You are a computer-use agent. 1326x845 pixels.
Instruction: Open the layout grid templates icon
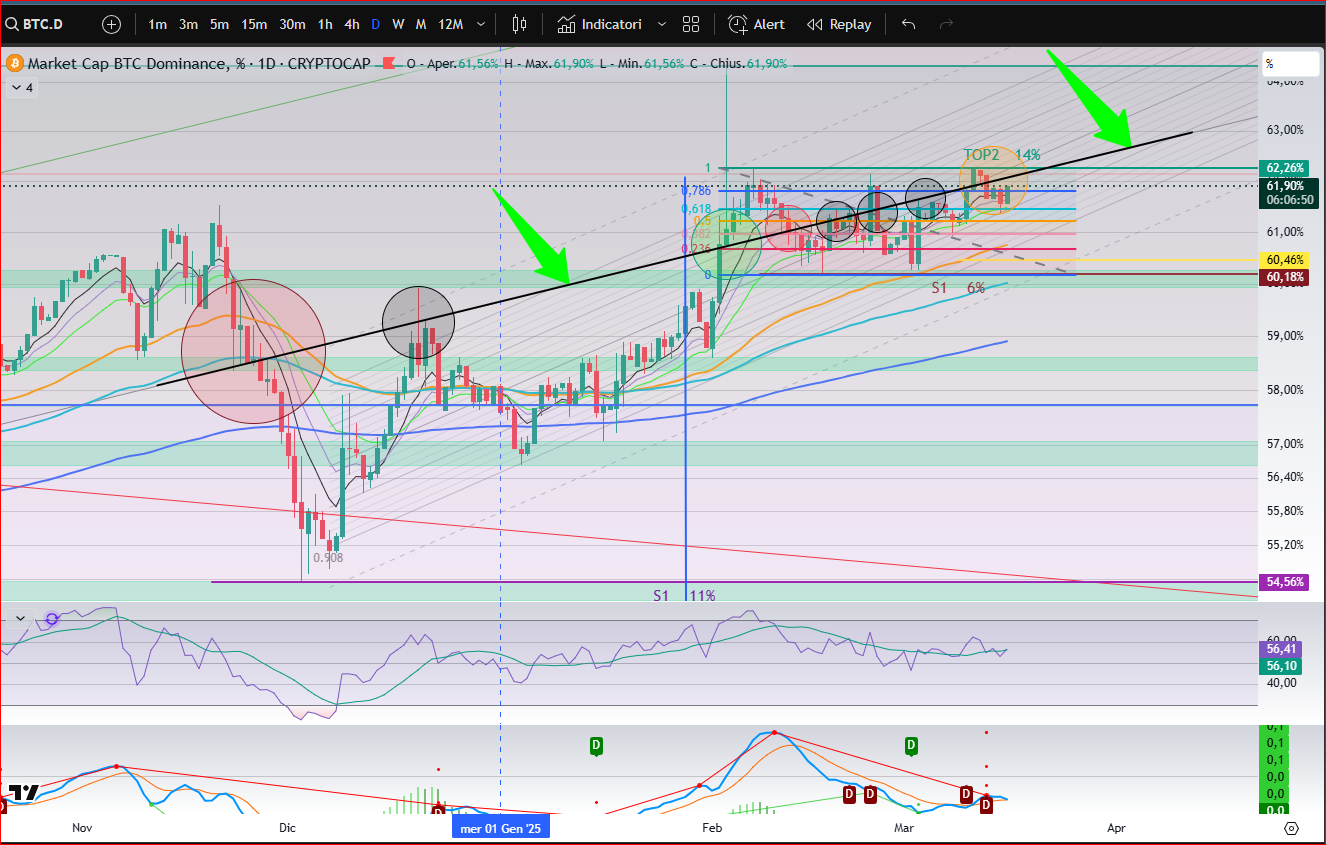[691, 24]
